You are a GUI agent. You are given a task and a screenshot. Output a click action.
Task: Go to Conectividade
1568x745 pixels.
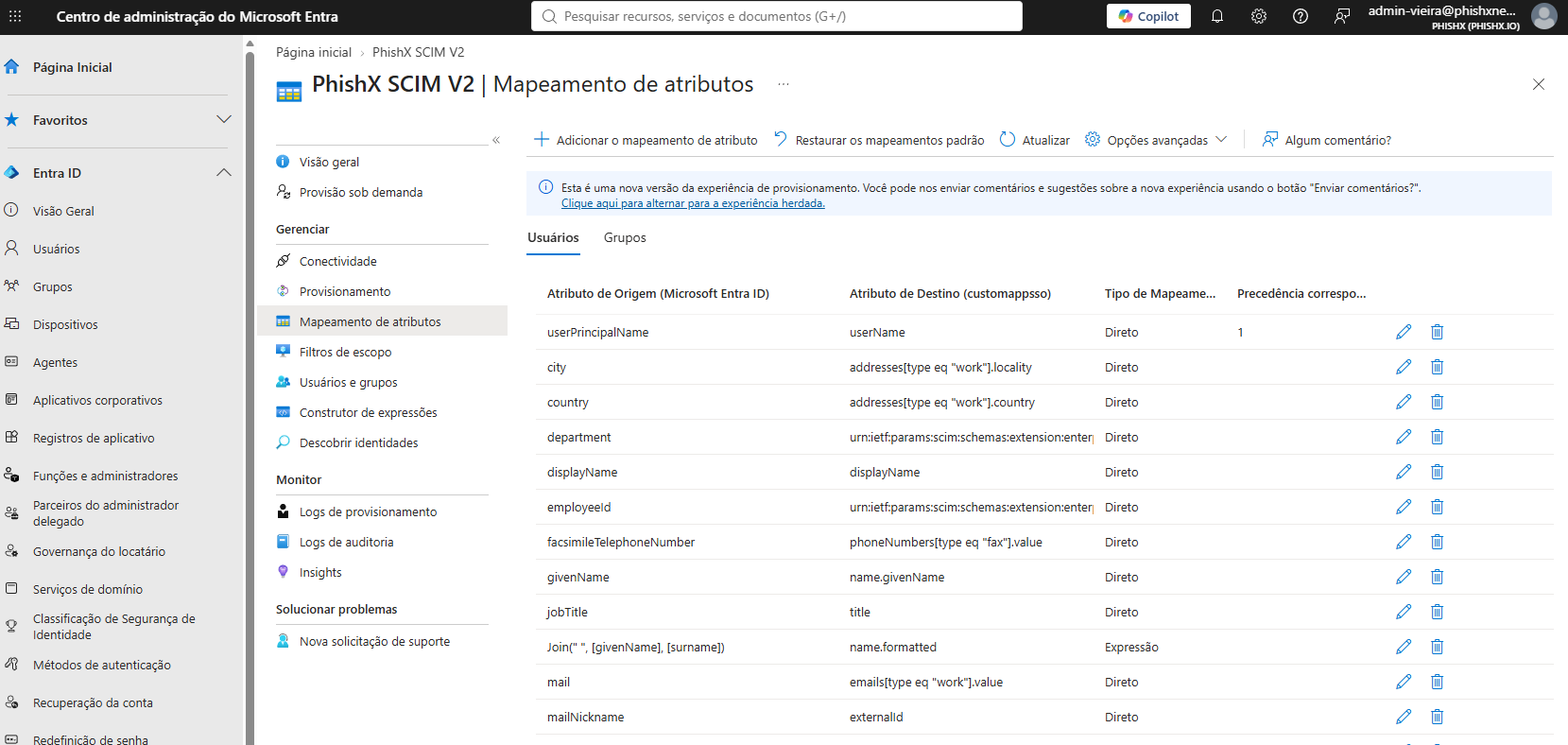tap(337, 261)
